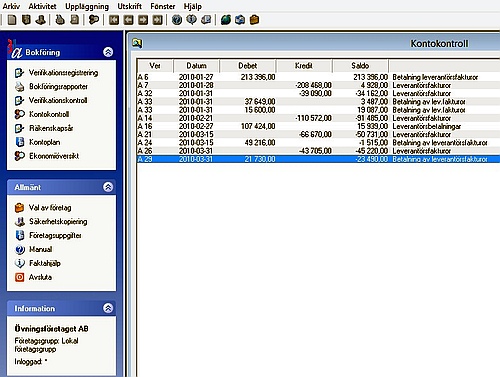Viewport: 500px width, 377px height.
Task: Open Ekonomiöversikt link
Action: [x=54, y=156]
